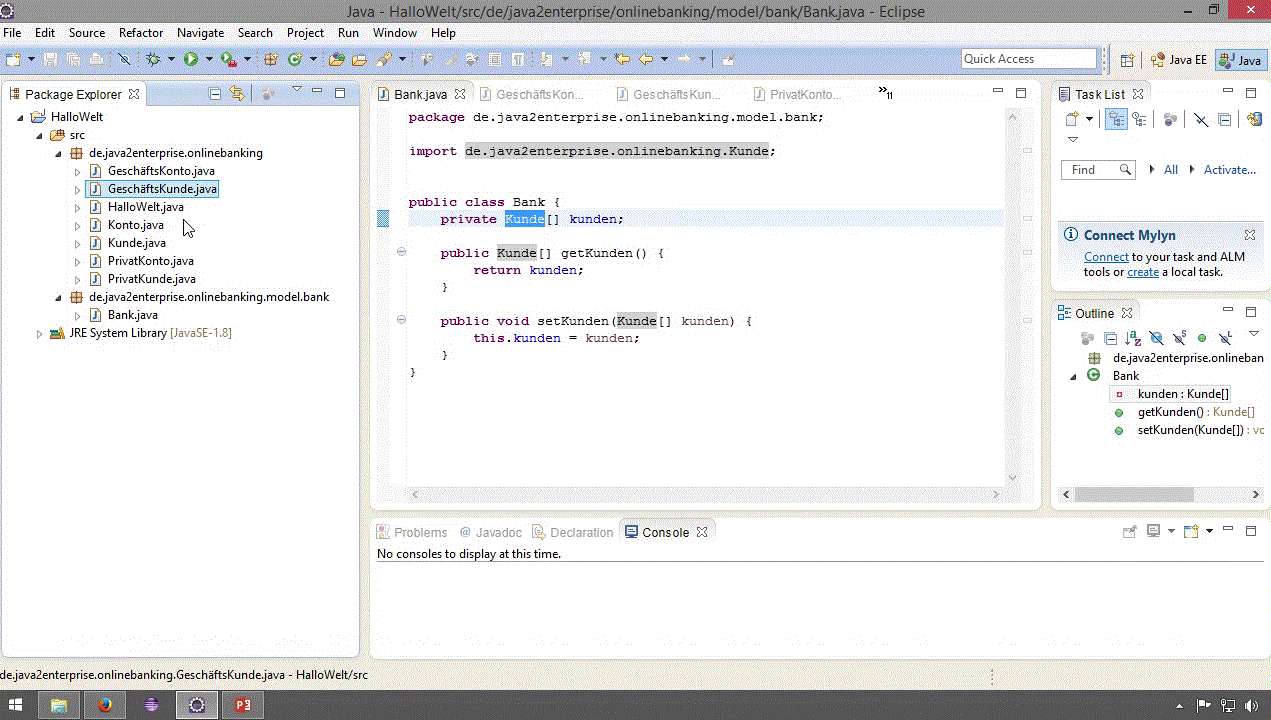Switch to Java EE perspective
This screenshot has width=1271, height=720.
1179,60
